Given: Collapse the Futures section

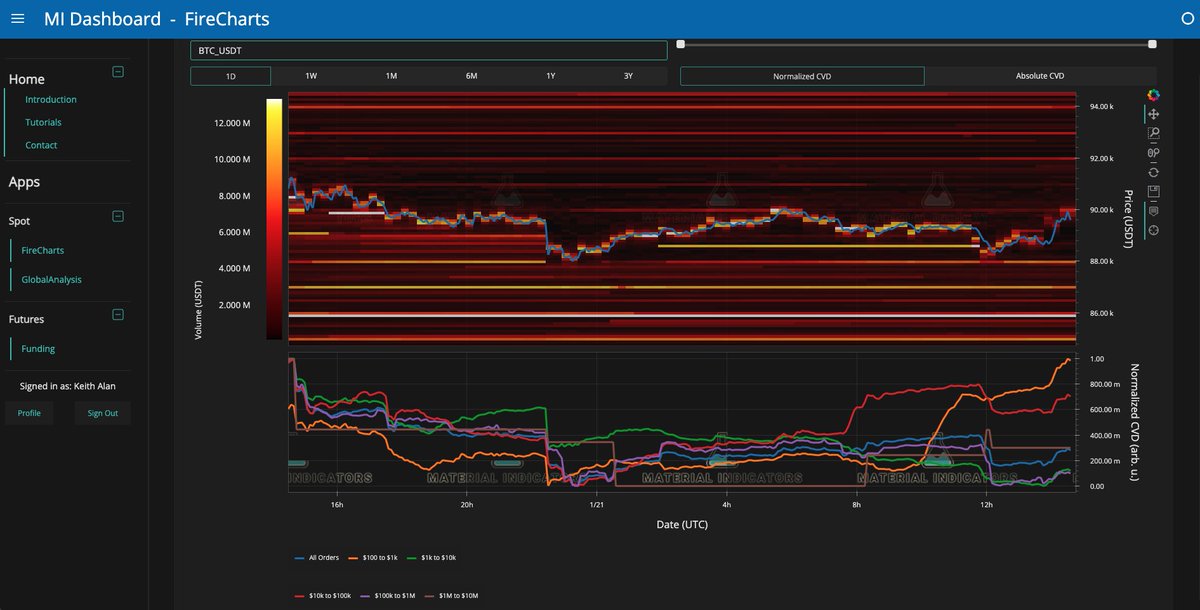Looking at the screenshot, I should pyautogui.click(x=117, y=314).
